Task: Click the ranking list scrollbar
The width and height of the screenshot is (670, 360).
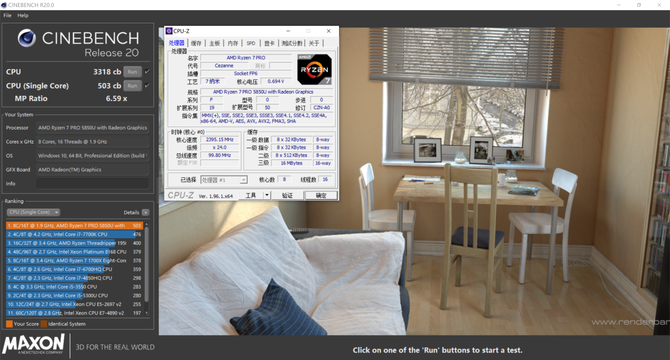Action: click(x=147, y=268)
